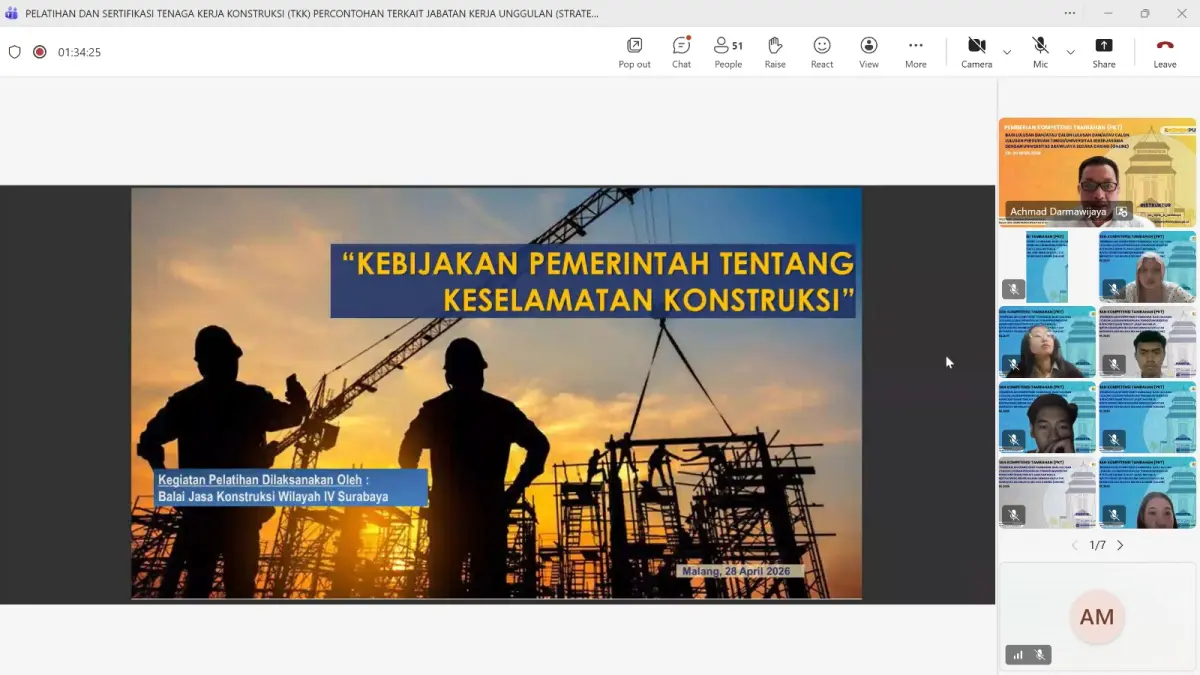Show the People participants list
Image resolution: width=1200 pixels, height=675 pixels.
(728, 52)
